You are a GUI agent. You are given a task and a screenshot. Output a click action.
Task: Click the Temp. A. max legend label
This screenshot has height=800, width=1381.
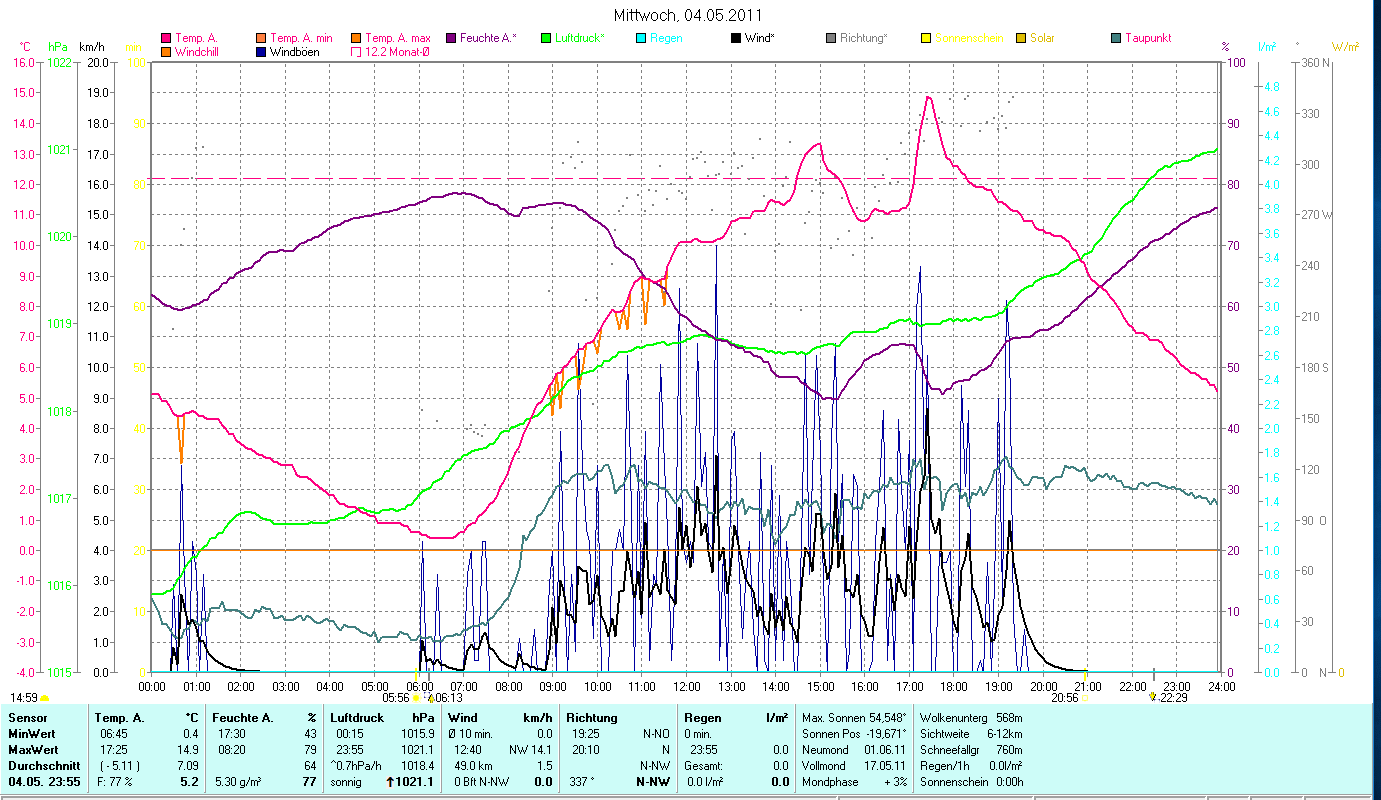[x=398, y=38]
